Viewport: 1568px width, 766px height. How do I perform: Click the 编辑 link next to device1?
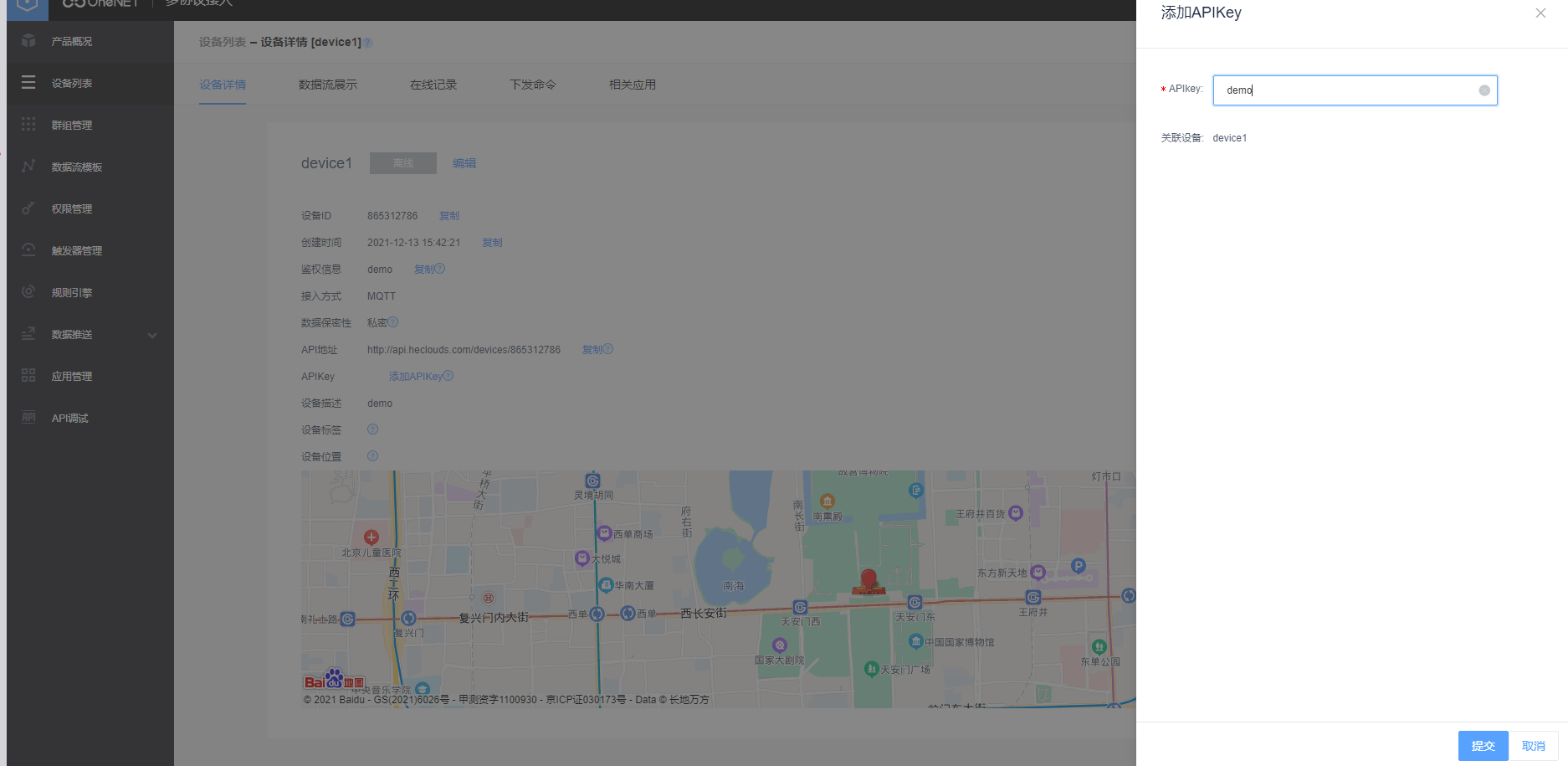(x=464, y=163)
